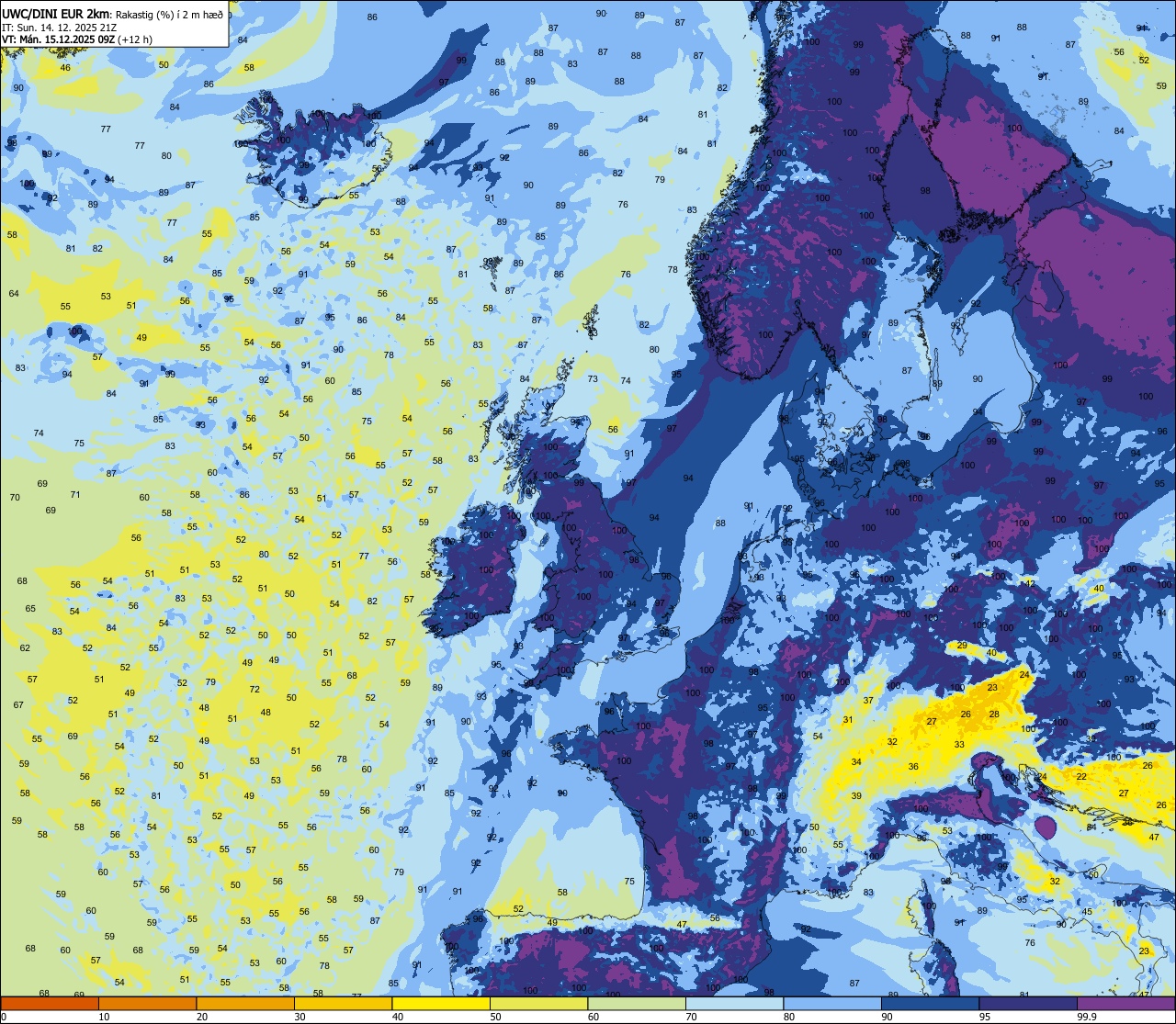Click the map value "36" in the Alpine area
Image resolution: width=1176 pixels, height=1024 pixels.
pos(913,766)
